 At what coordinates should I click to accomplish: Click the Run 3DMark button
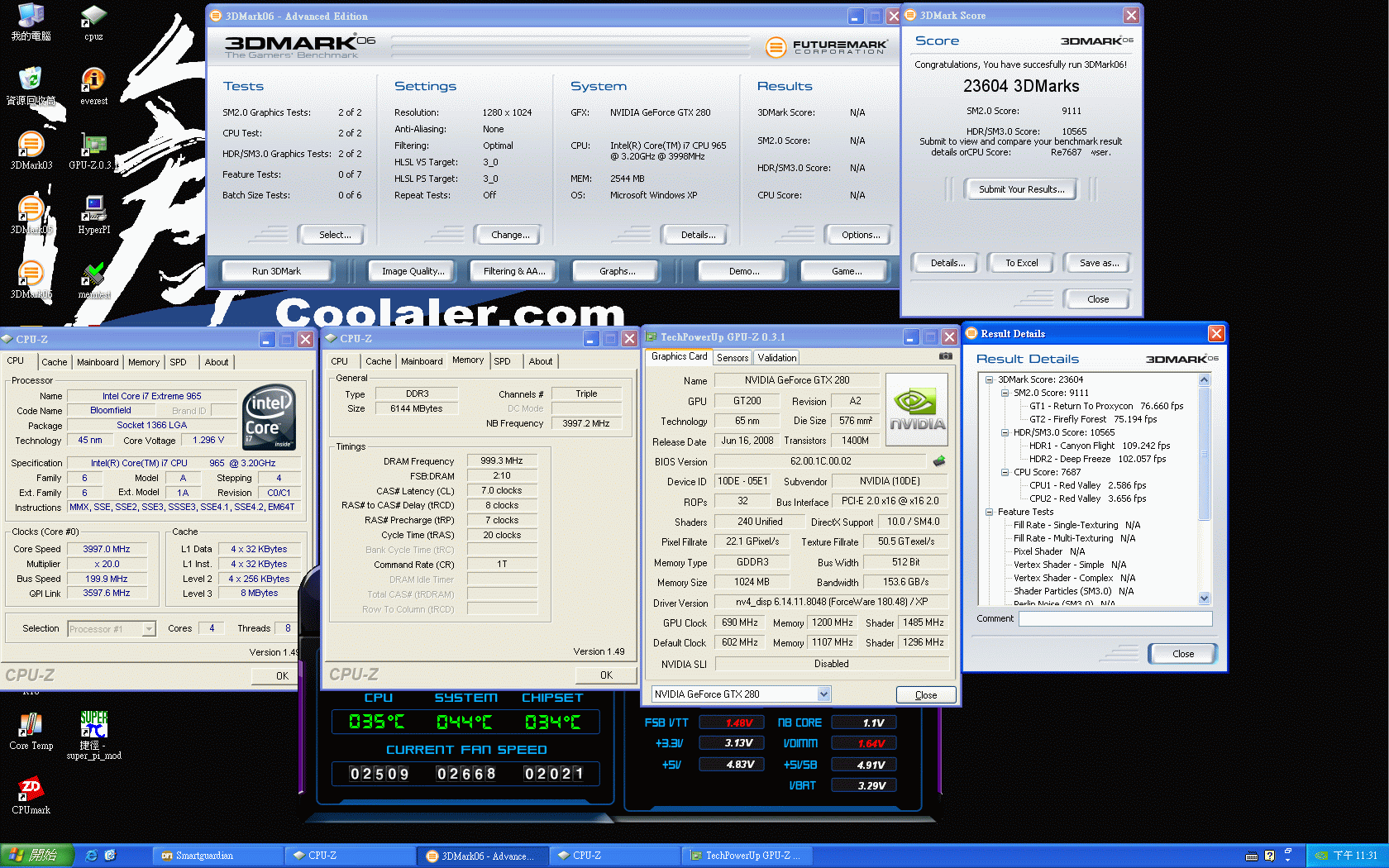click(276, 271)
